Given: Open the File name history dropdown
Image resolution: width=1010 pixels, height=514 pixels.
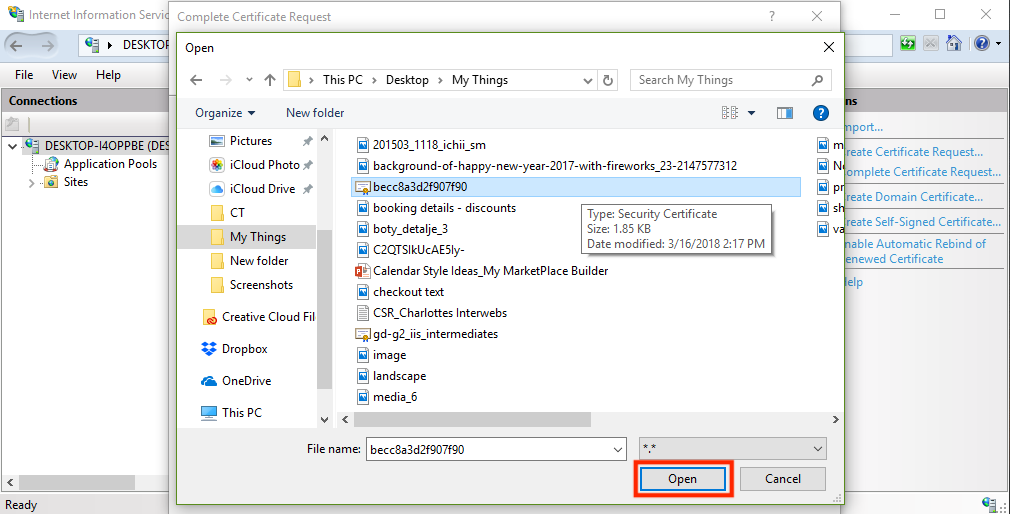Looking at the screenshot, I should 616,450.
